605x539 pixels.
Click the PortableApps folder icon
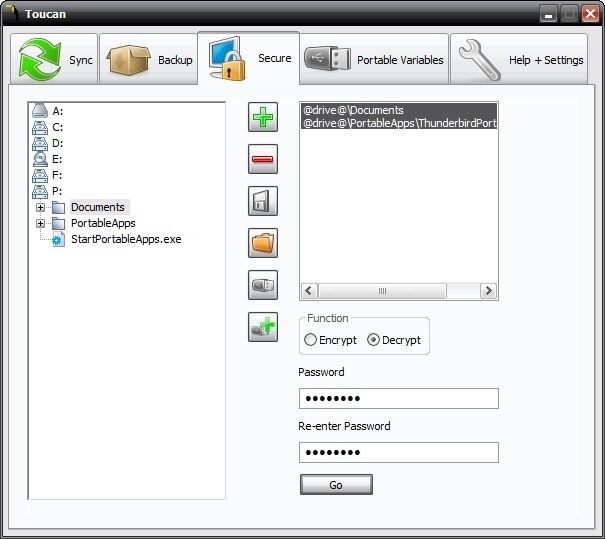pos(58,223)
